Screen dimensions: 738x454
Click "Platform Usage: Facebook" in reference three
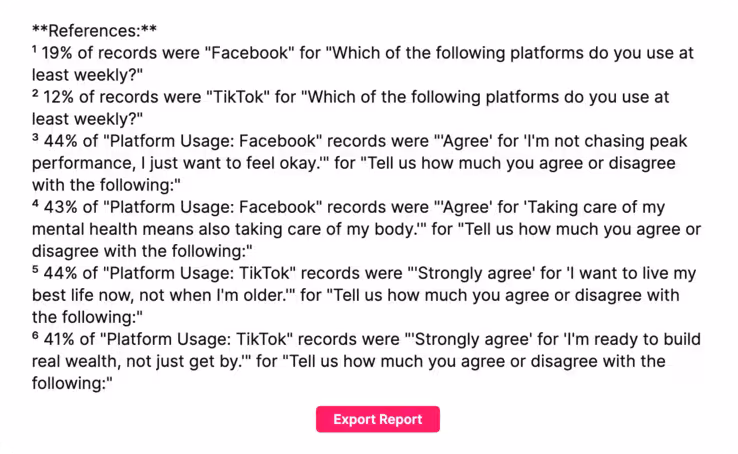coord(213,142)
